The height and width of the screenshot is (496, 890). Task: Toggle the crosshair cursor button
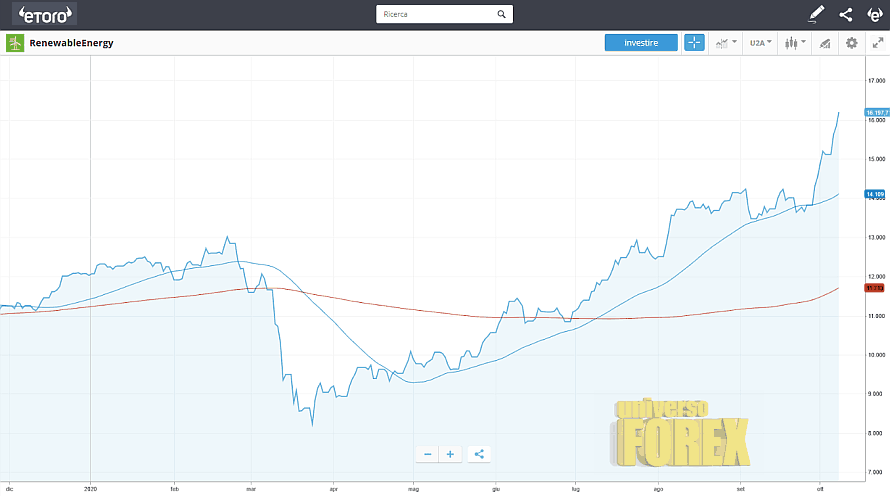694,43
